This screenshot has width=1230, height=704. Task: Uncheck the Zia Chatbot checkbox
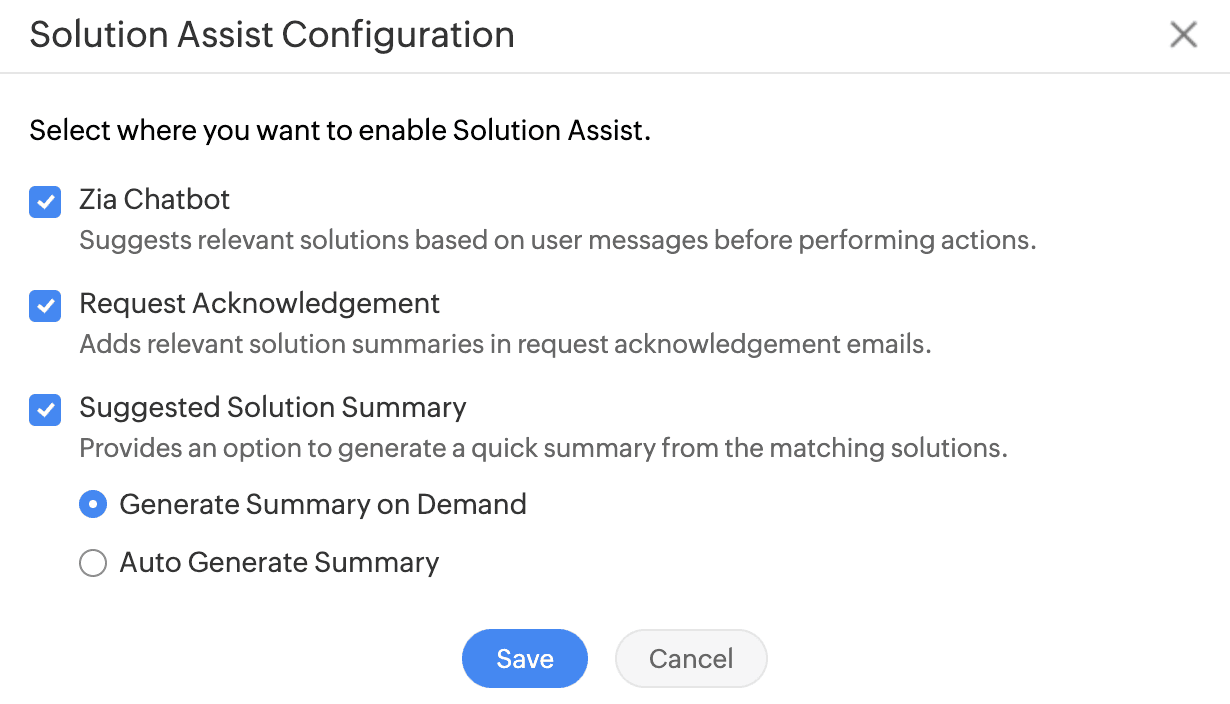[45, 203]
